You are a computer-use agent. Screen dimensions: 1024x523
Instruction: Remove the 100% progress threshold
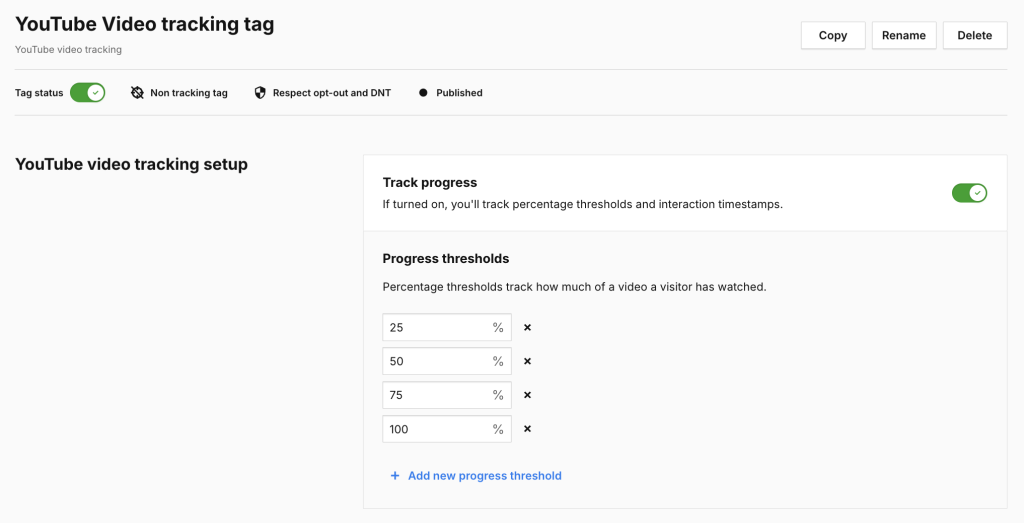tap(528, 430)
